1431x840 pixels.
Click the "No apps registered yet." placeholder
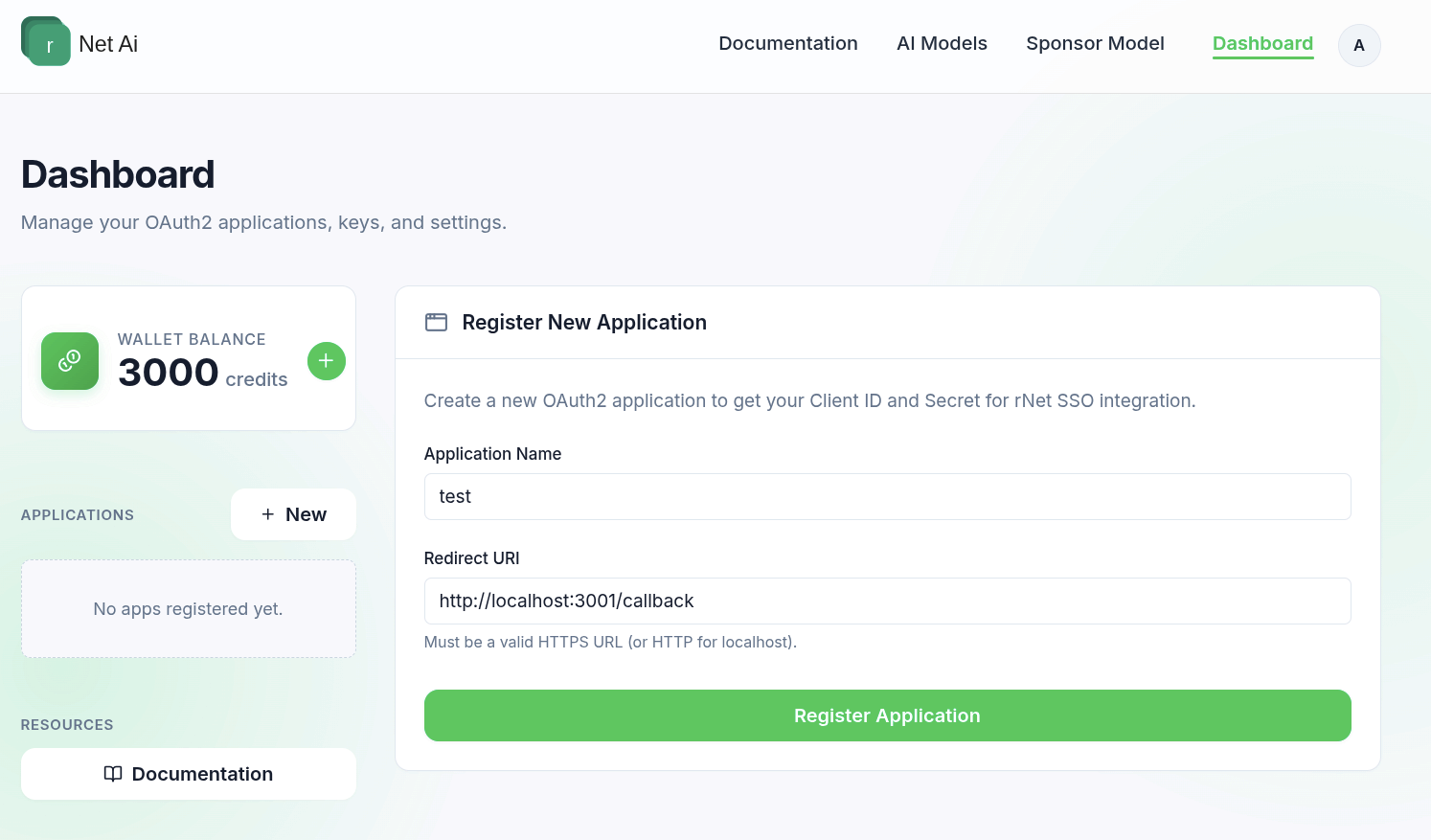pyautogui.click(x=188, y=609)
